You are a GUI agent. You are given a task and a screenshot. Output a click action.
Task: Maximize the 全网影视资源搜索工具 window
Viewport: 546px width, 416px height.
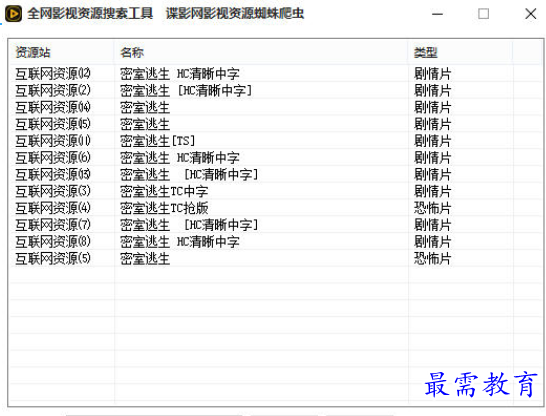483,14
